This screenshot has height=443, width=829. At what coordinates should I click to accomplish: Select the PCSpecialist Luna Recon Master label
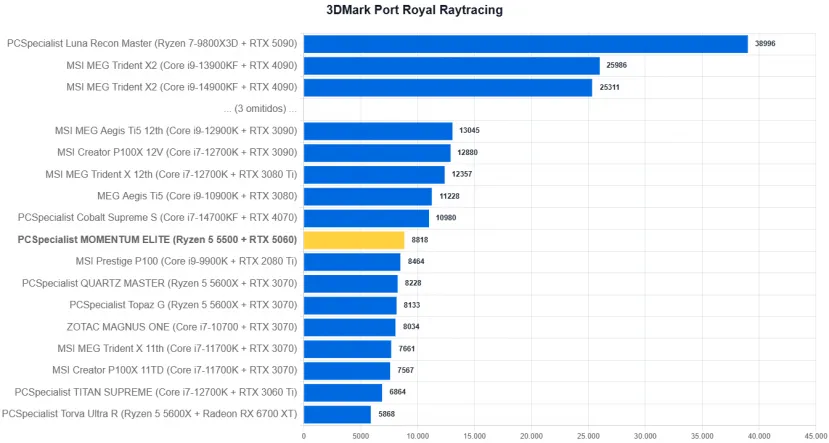(152, 43)
